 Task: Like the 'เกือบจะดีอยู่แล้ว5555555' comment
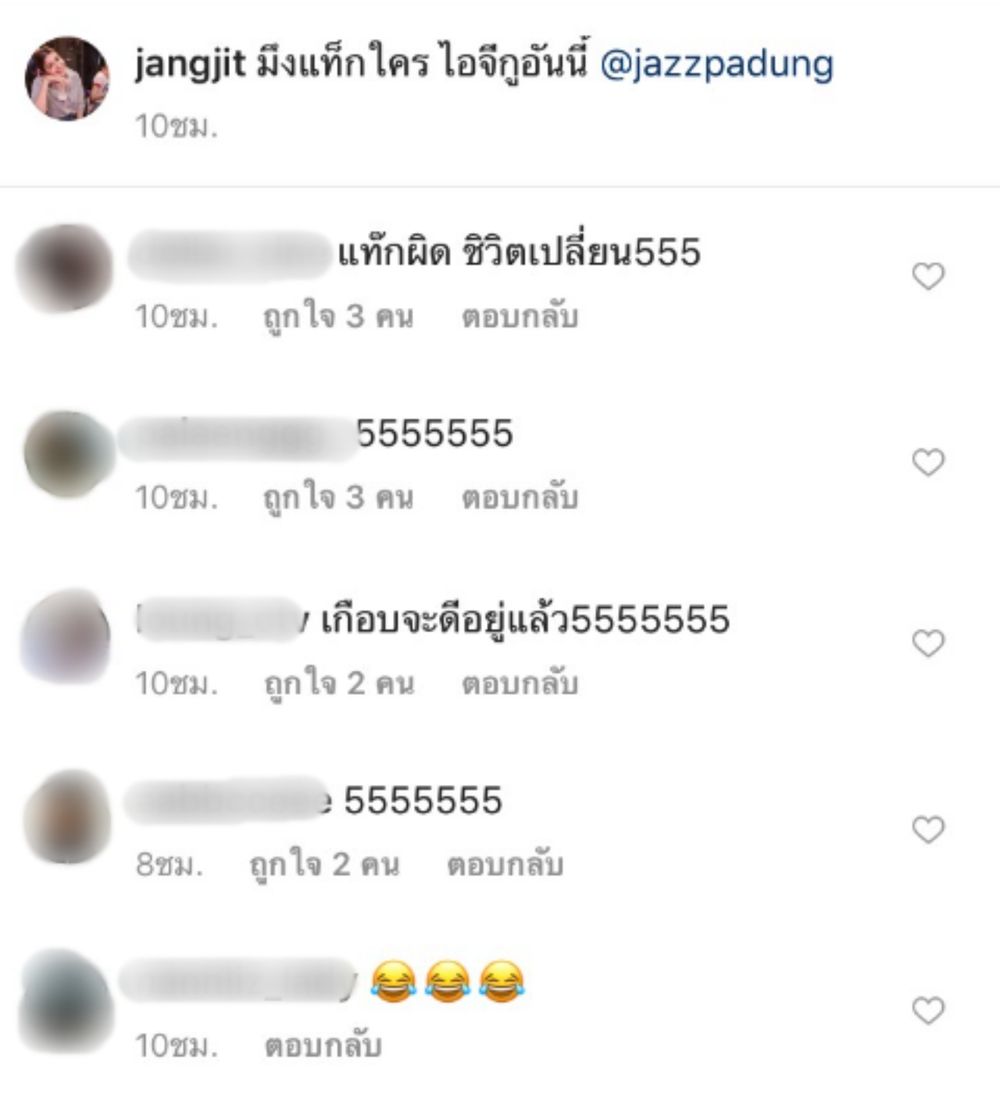(928, 643)
